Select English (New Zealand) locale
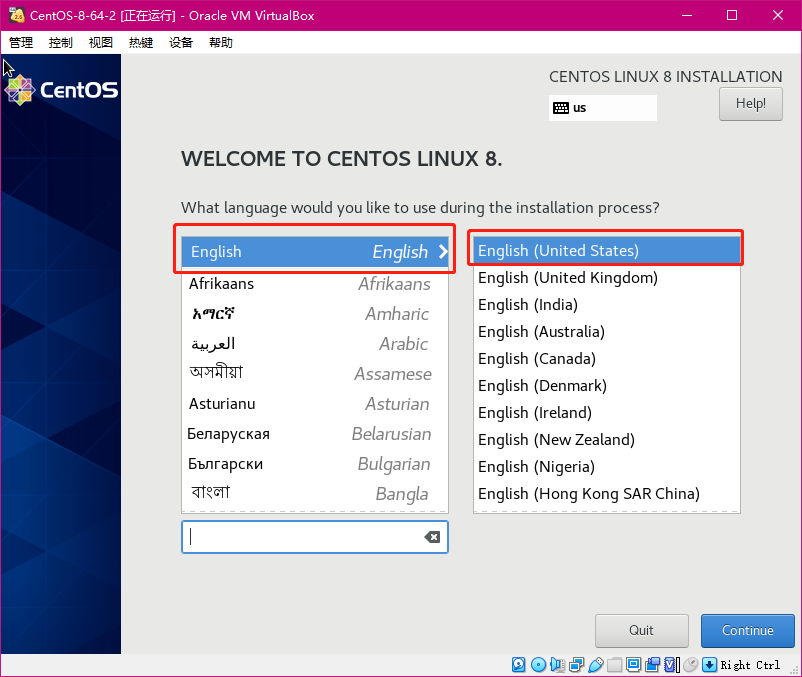Viewport: 802px width, 677px height. (607, 440)
